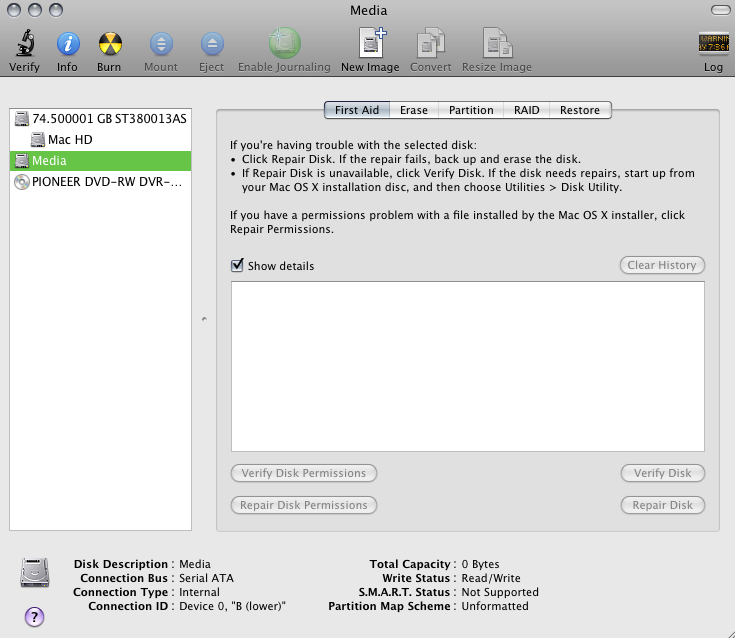Click inside the details log text area
The height and width of the screenshot is (638, 735).
click(468, 367)
